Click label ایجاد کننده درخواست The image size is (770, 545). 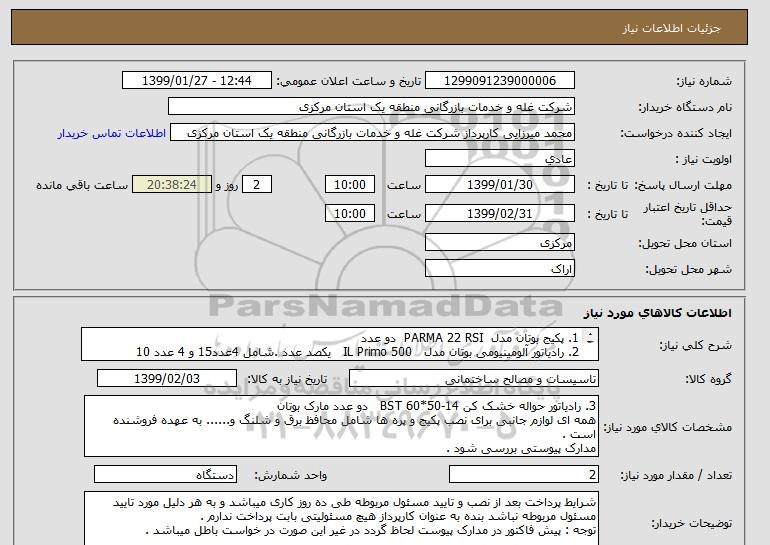click(676, 134)
